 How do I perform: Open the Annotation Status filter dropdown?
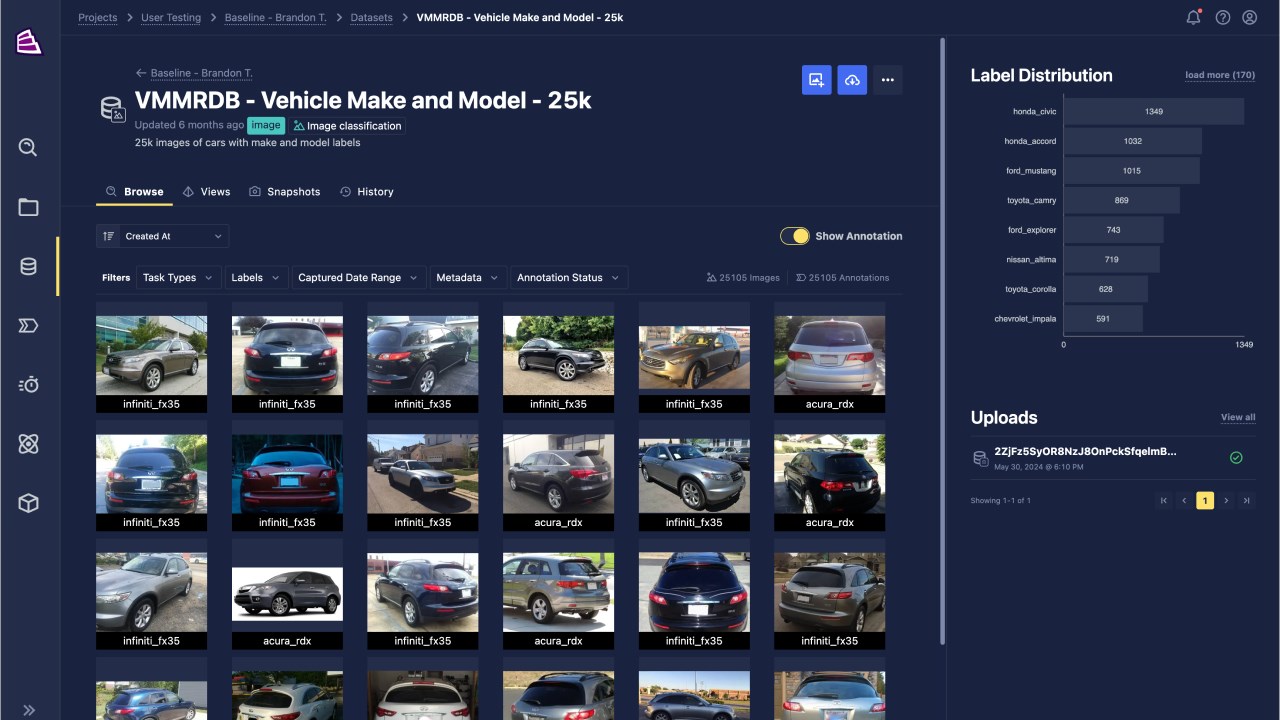(568, 277)
